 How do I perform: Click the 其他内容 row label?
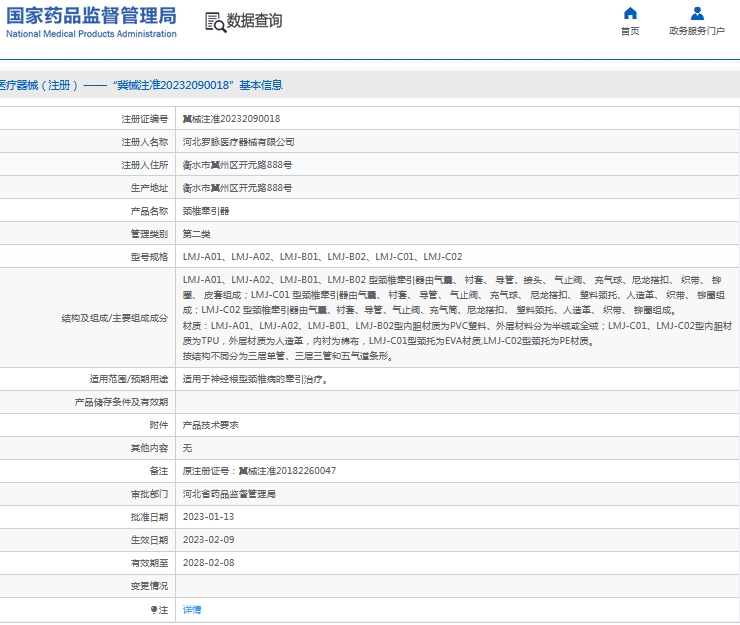tap(149, 448)
